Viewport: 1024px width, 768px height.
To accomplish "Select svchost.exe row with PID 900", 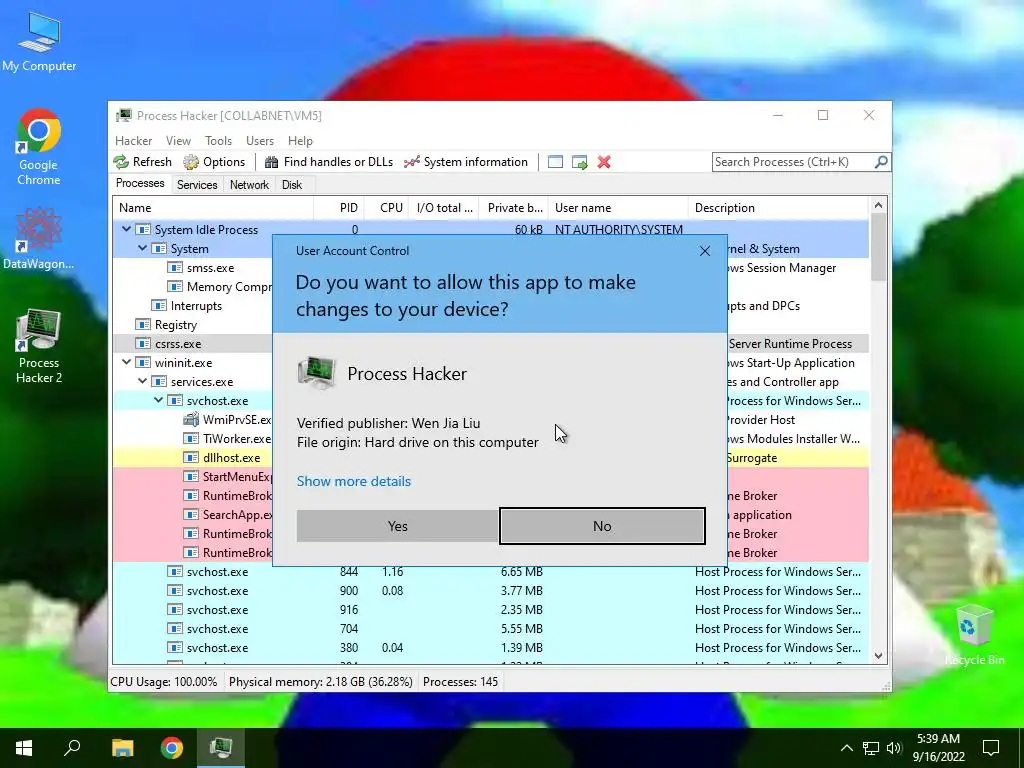I will coord(491,590).
